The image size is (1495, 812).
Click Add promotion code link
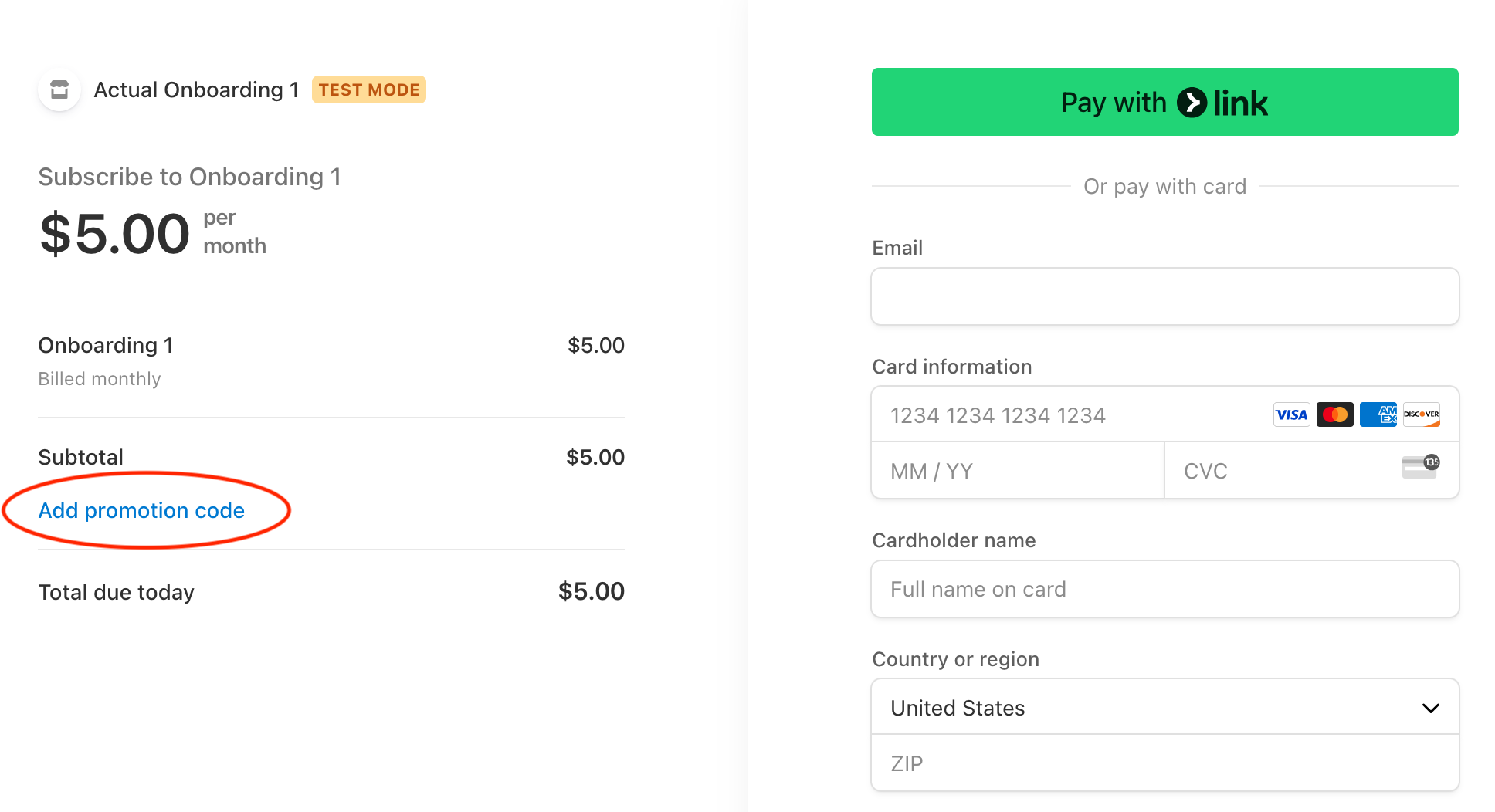pyautogui.click(x=141, y=510)
